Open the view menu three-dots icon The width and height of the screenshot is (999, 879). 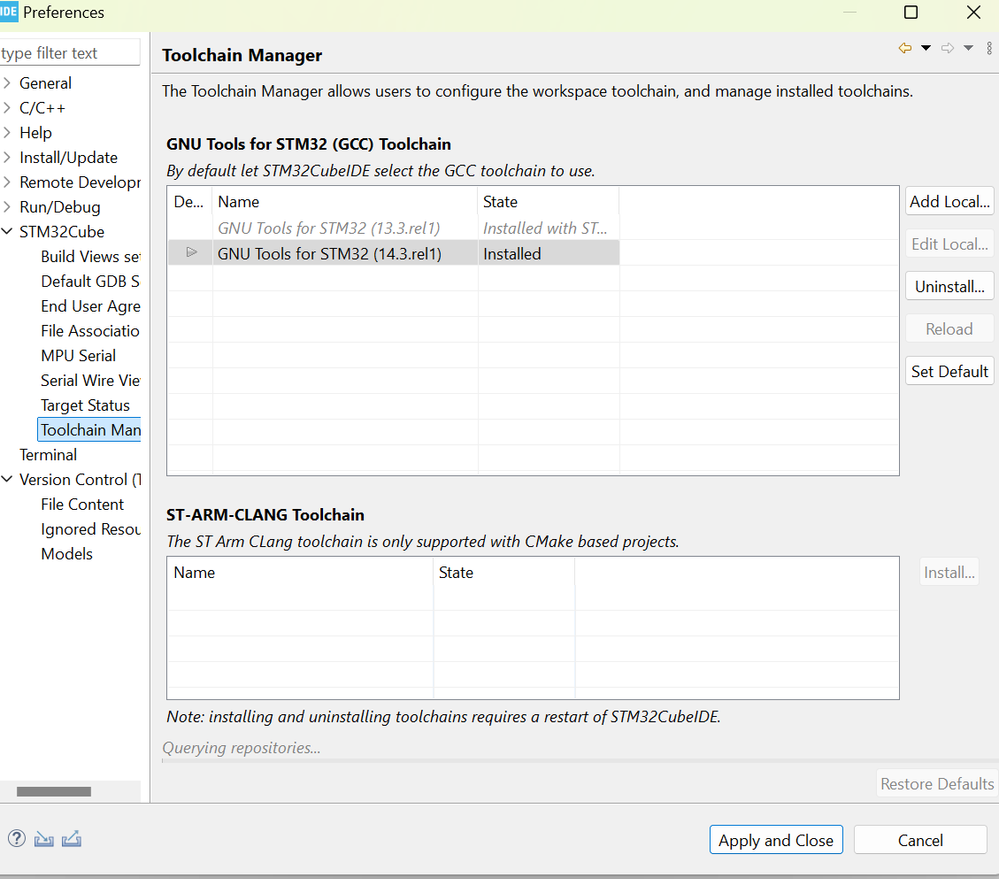click(987, 48)
